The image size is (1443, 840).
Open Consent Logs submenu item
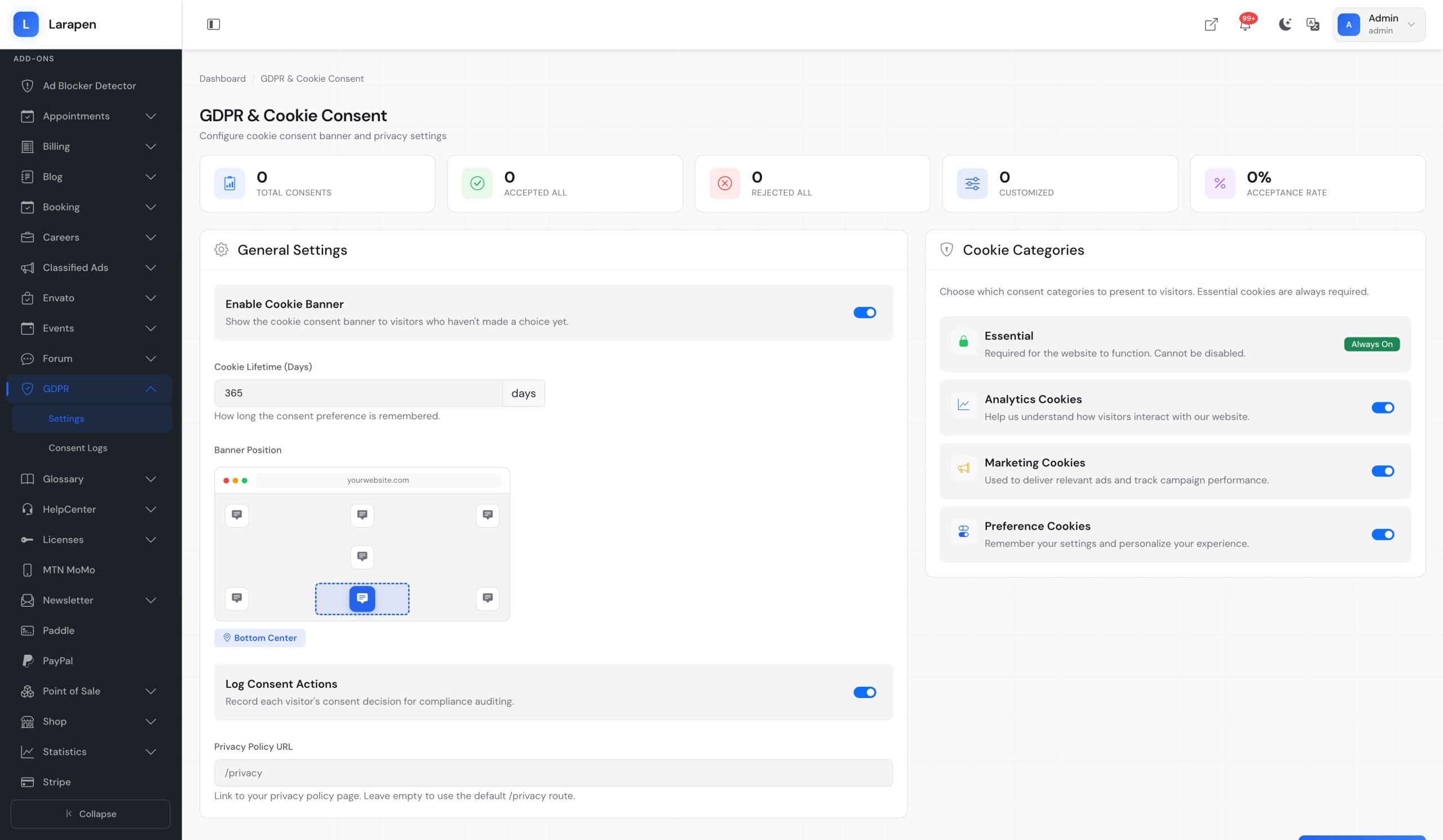pyautogui.click(x=78, y=448)
